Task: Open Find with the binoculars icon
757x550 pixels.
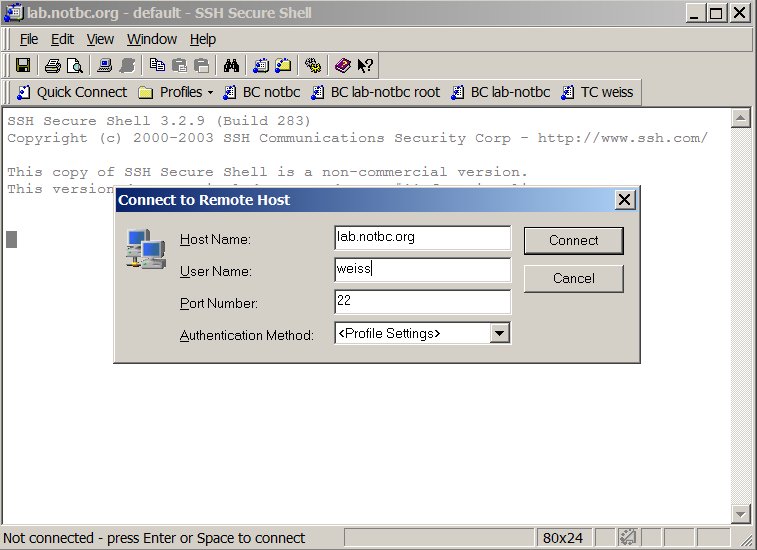Action: pos(231,66)
